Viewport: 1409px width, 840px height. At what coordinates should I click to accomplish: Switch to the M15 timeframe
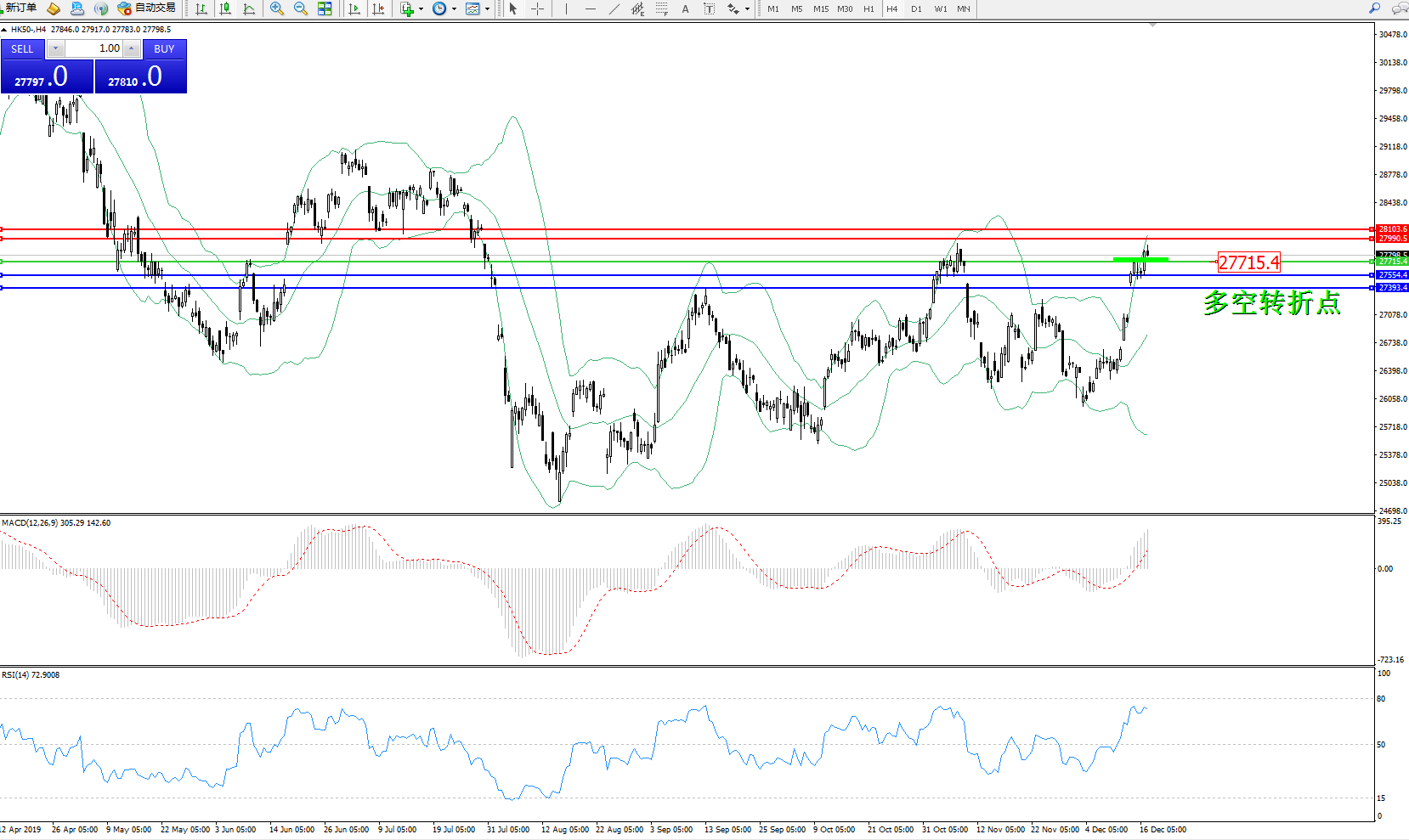(x=820, y=9)
